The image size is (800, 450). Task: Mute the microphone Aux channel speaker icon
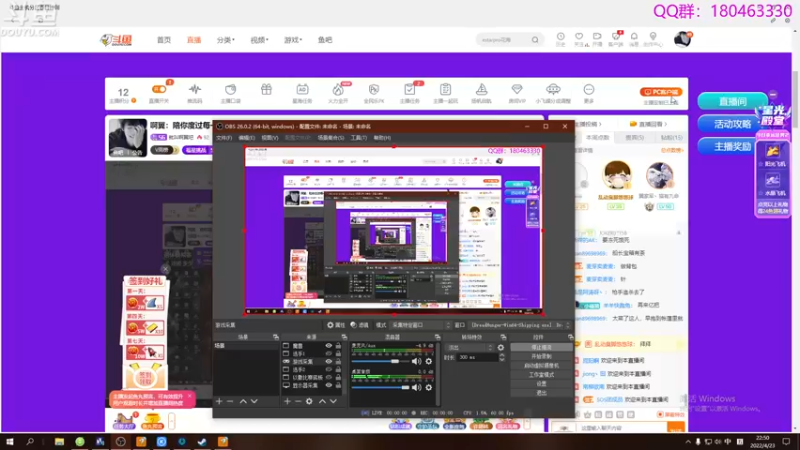pos(417,361)
